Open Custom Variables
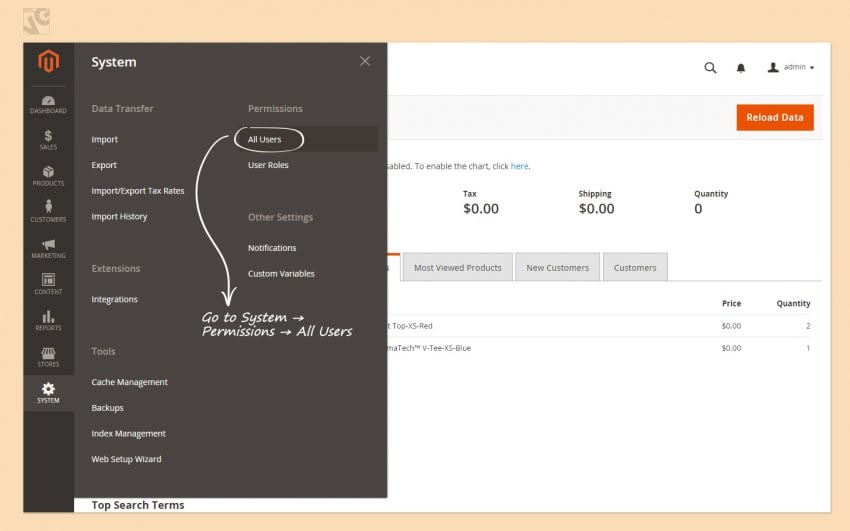 (281, 274)
